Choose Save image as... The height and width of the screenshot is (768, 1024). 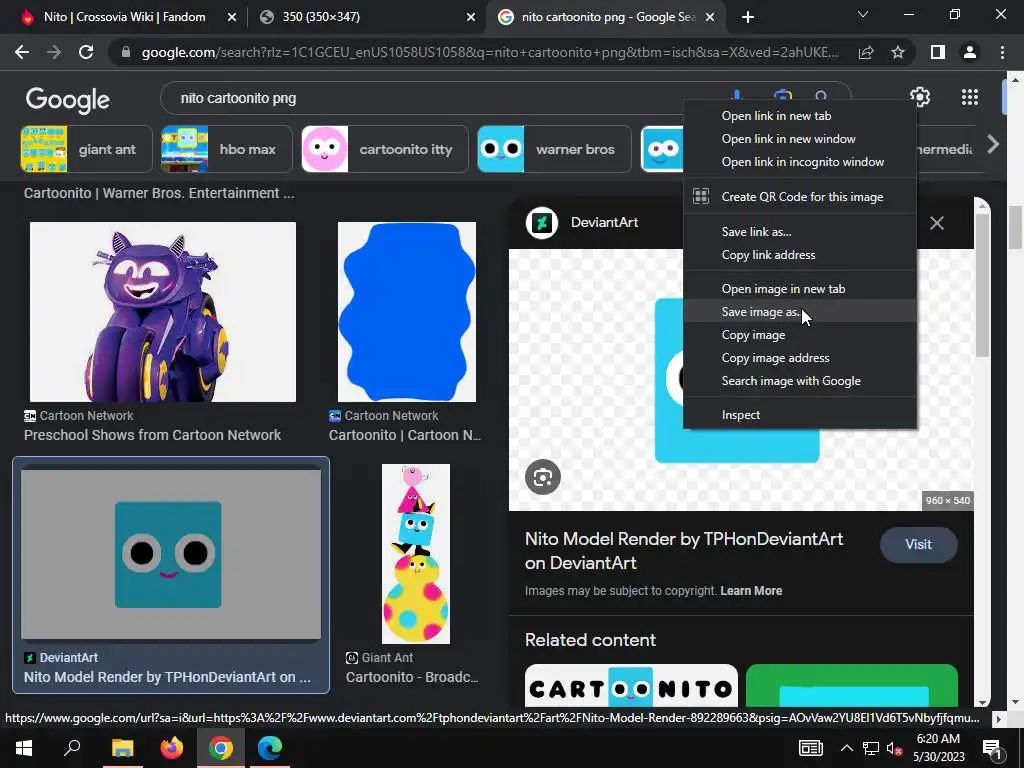click(800, 312)
